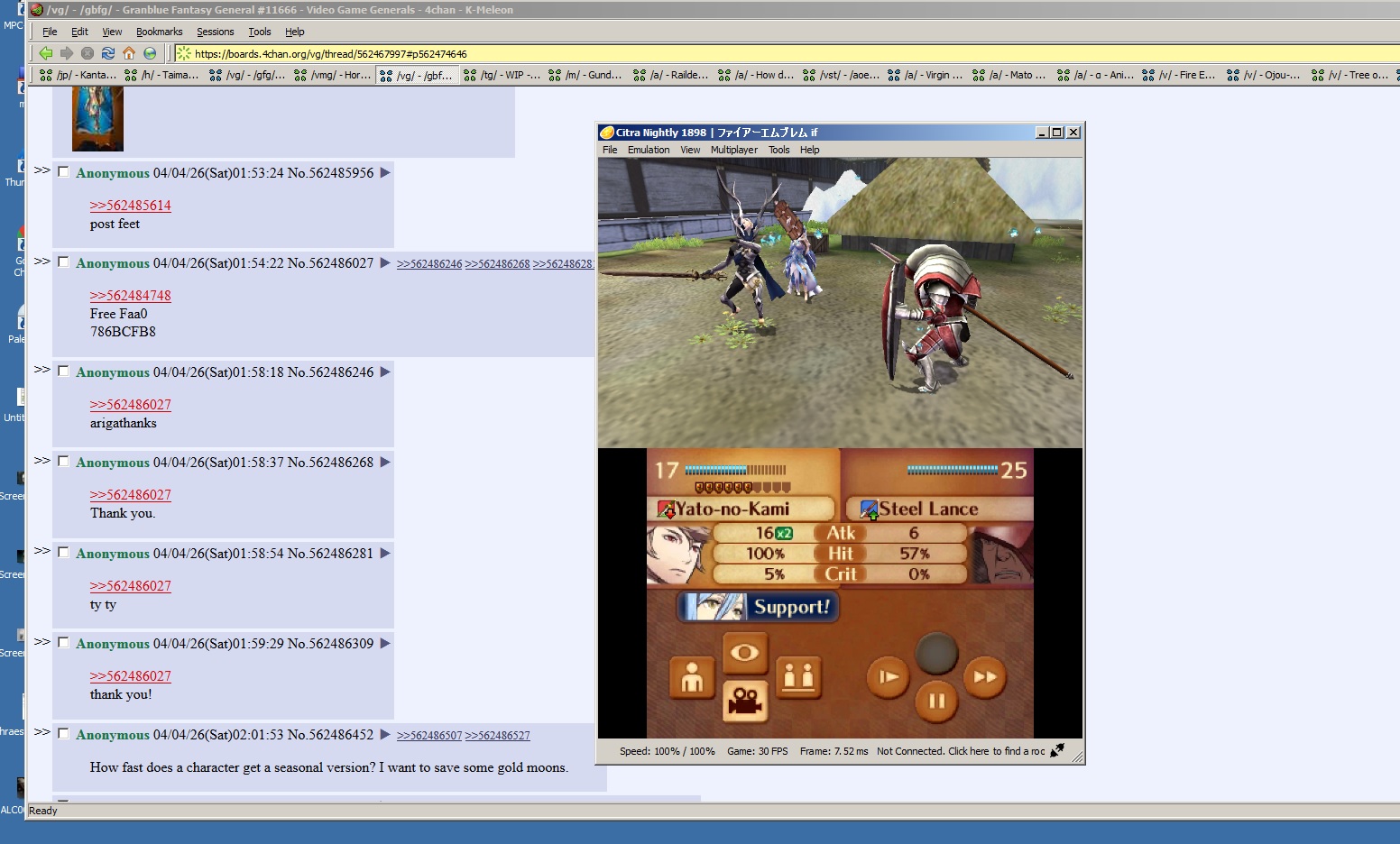Open the post thumbnail image above the replies
The width and height of the screenshot is (1400, 844).
coord(97,119)
